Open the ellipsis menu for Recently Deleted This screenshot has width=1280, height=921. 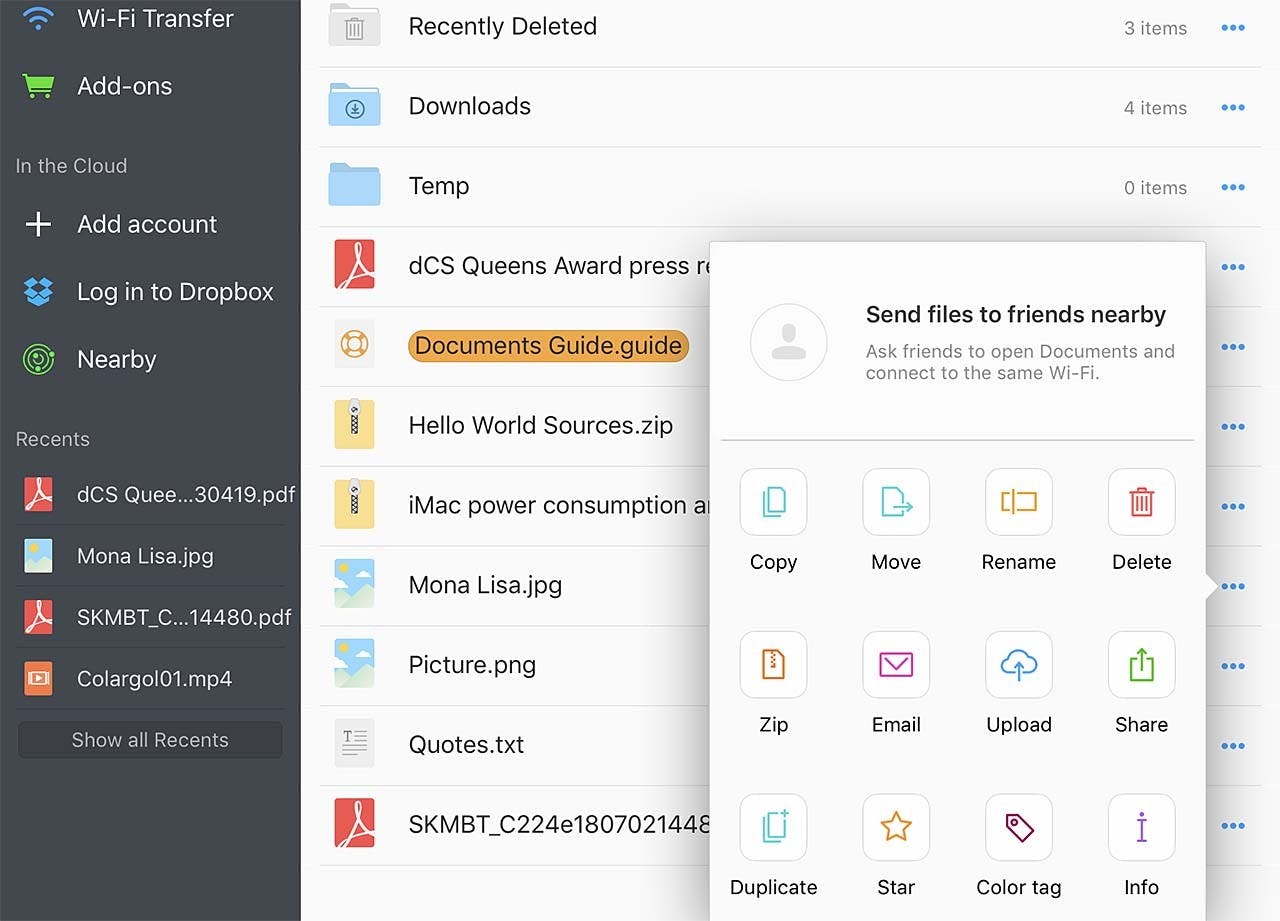tap(1233, 28)
